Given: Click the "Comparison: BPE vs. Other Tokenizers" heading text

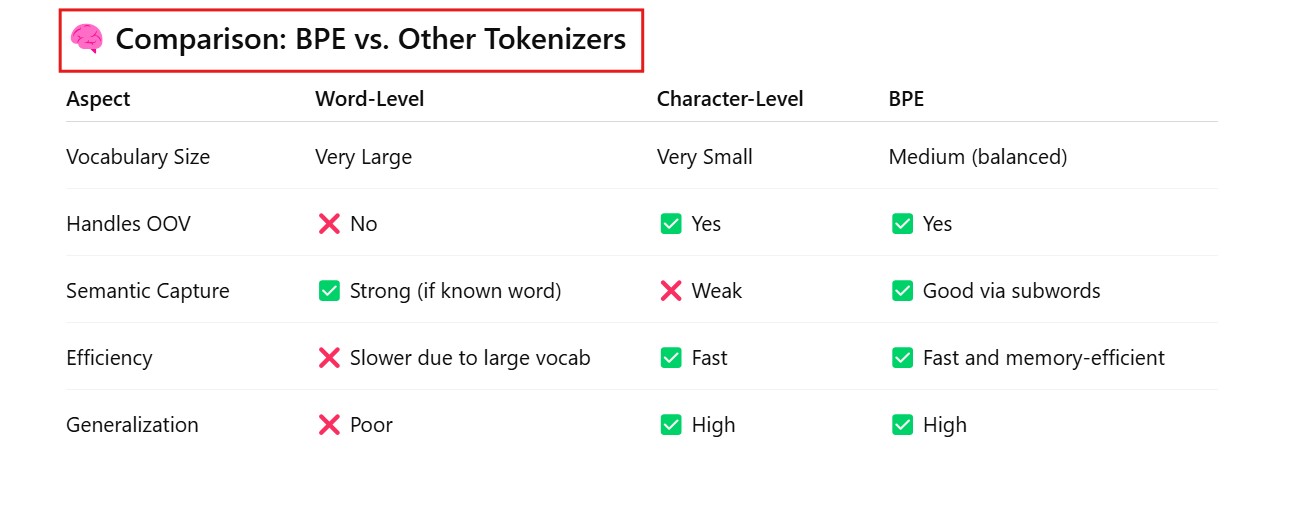Looking at the screenshot, I should [x=370, y=40].
